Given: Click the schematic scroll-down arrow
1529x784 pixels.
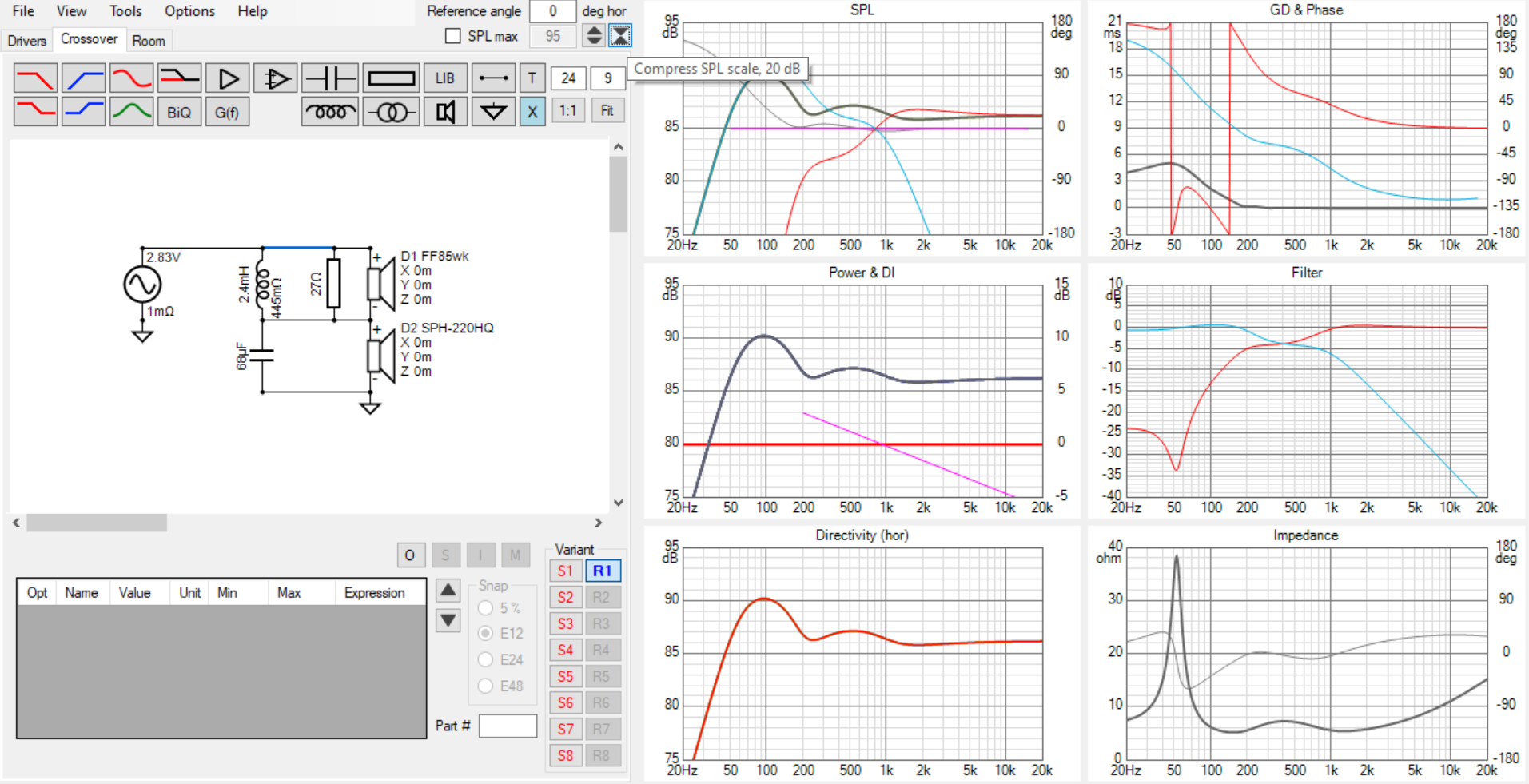Looking at the screenshot, I should click(618, 502).
